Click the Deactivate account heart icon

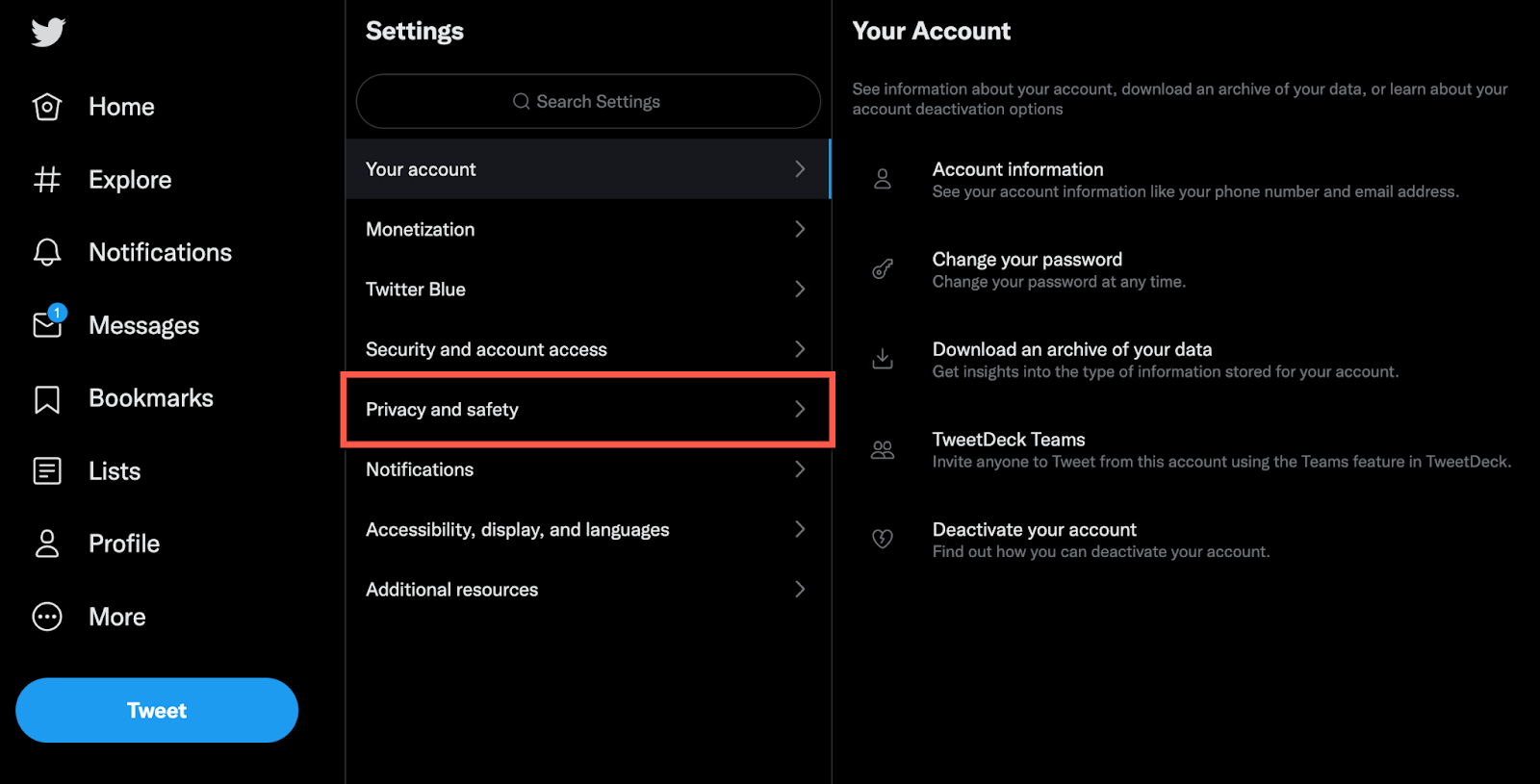click(883, 539)
